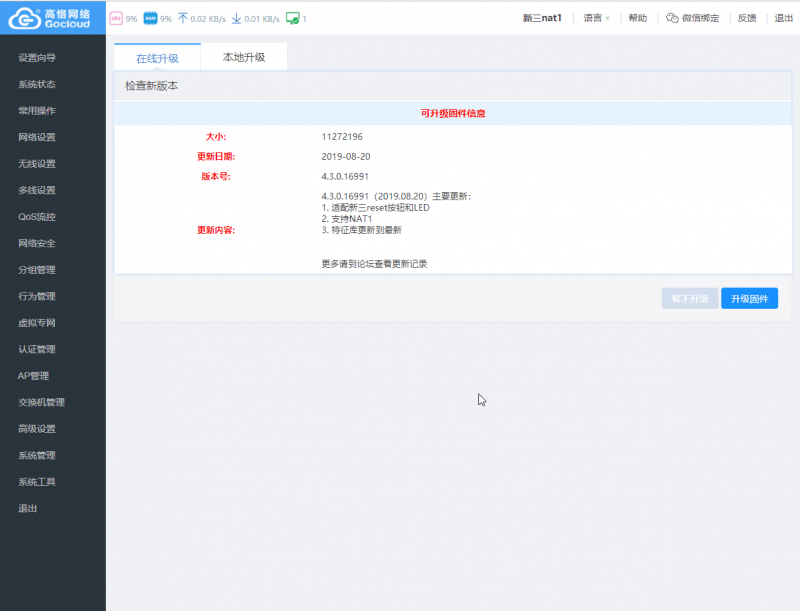The height and width of the screenshot is (611, 800).
Task: Click the version number value 4.3.0.16991
Action: (x=345, y=176)
